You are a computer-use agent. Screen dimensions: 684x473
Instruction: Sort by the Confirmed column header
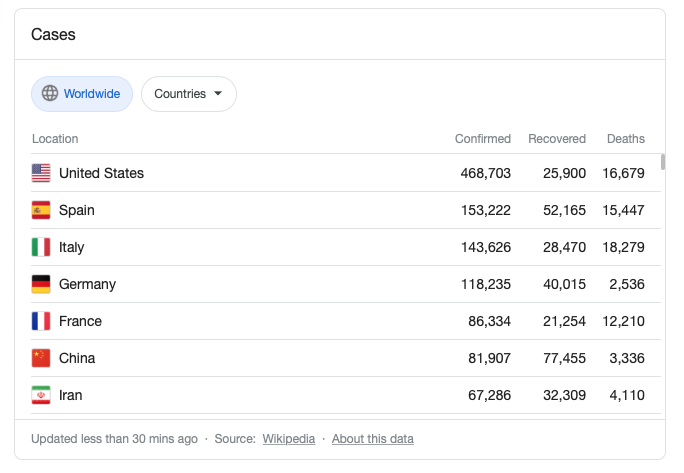point(482,139)
